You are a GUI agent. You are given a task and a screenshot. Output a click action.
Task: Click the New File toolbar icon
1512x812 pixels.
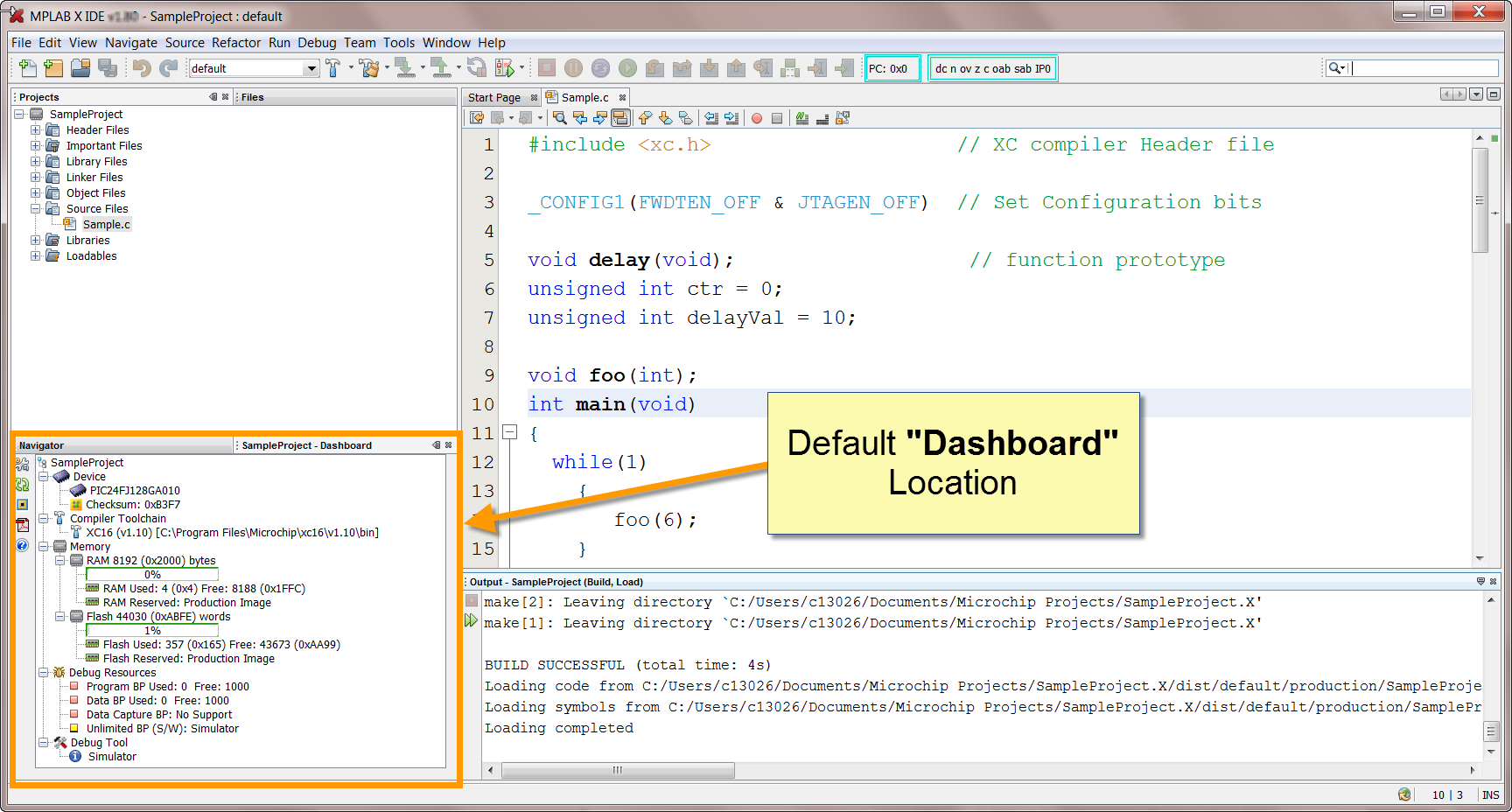point(27,68)
